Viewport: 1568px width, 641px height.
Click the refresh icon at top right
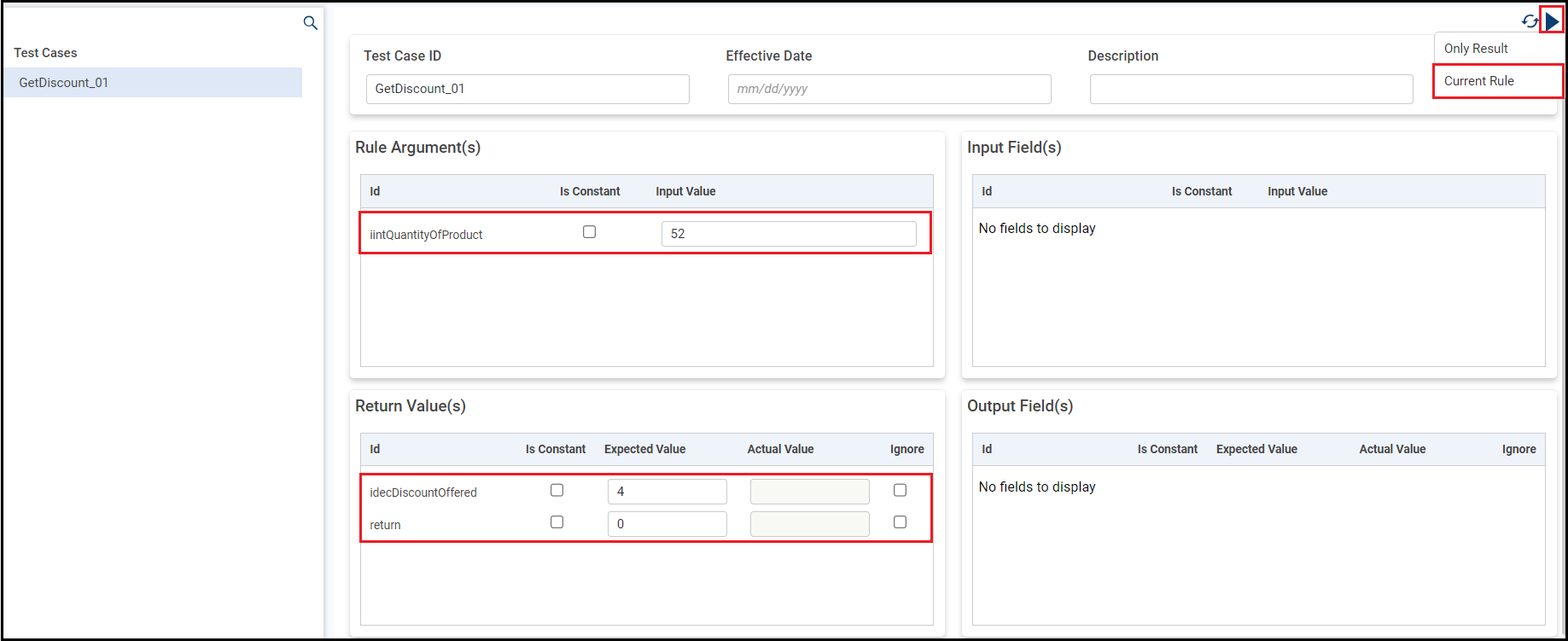pos(1530,21)
